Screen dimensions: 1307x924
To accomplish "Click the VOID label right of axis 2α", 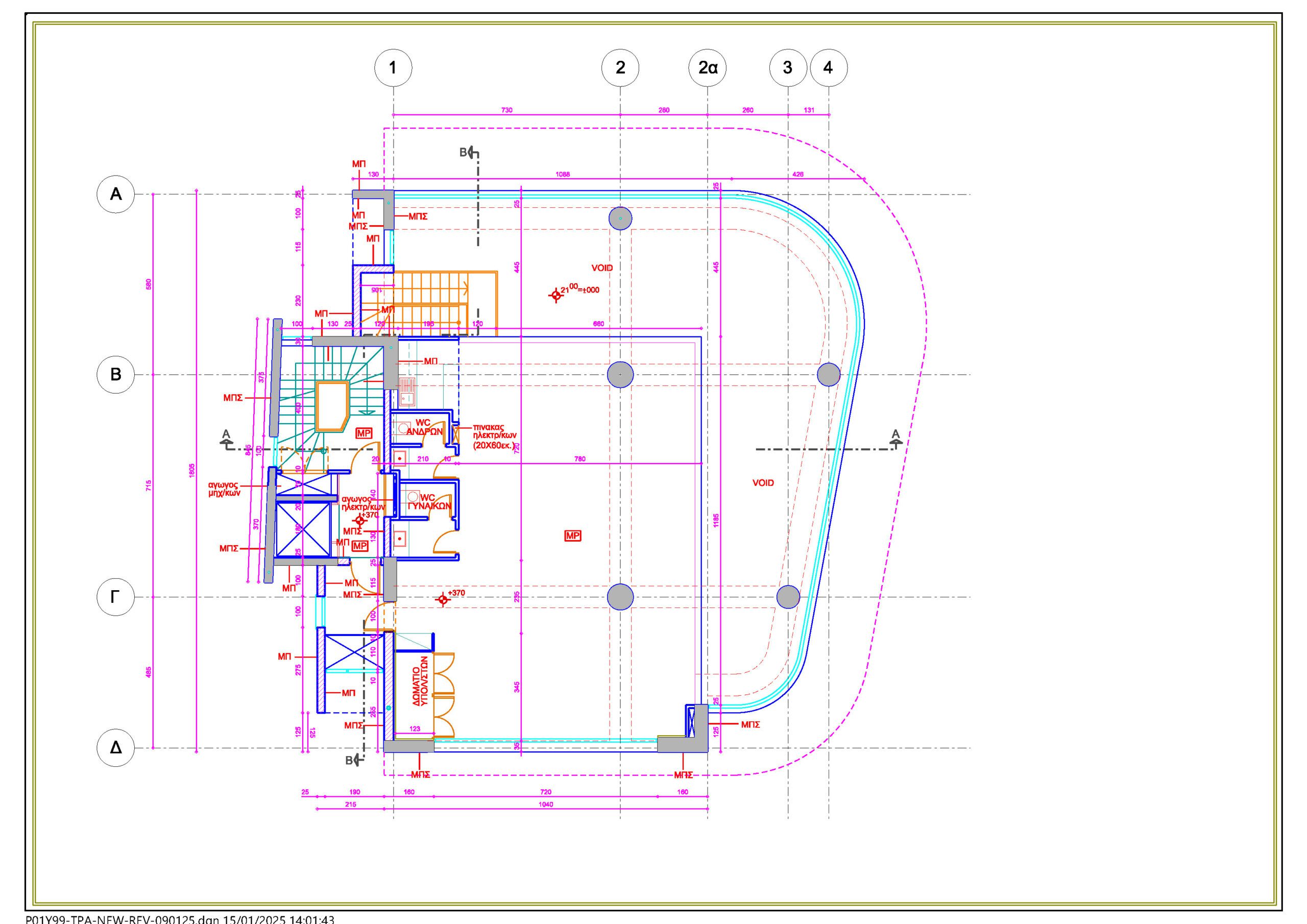I will pos(763,483).
